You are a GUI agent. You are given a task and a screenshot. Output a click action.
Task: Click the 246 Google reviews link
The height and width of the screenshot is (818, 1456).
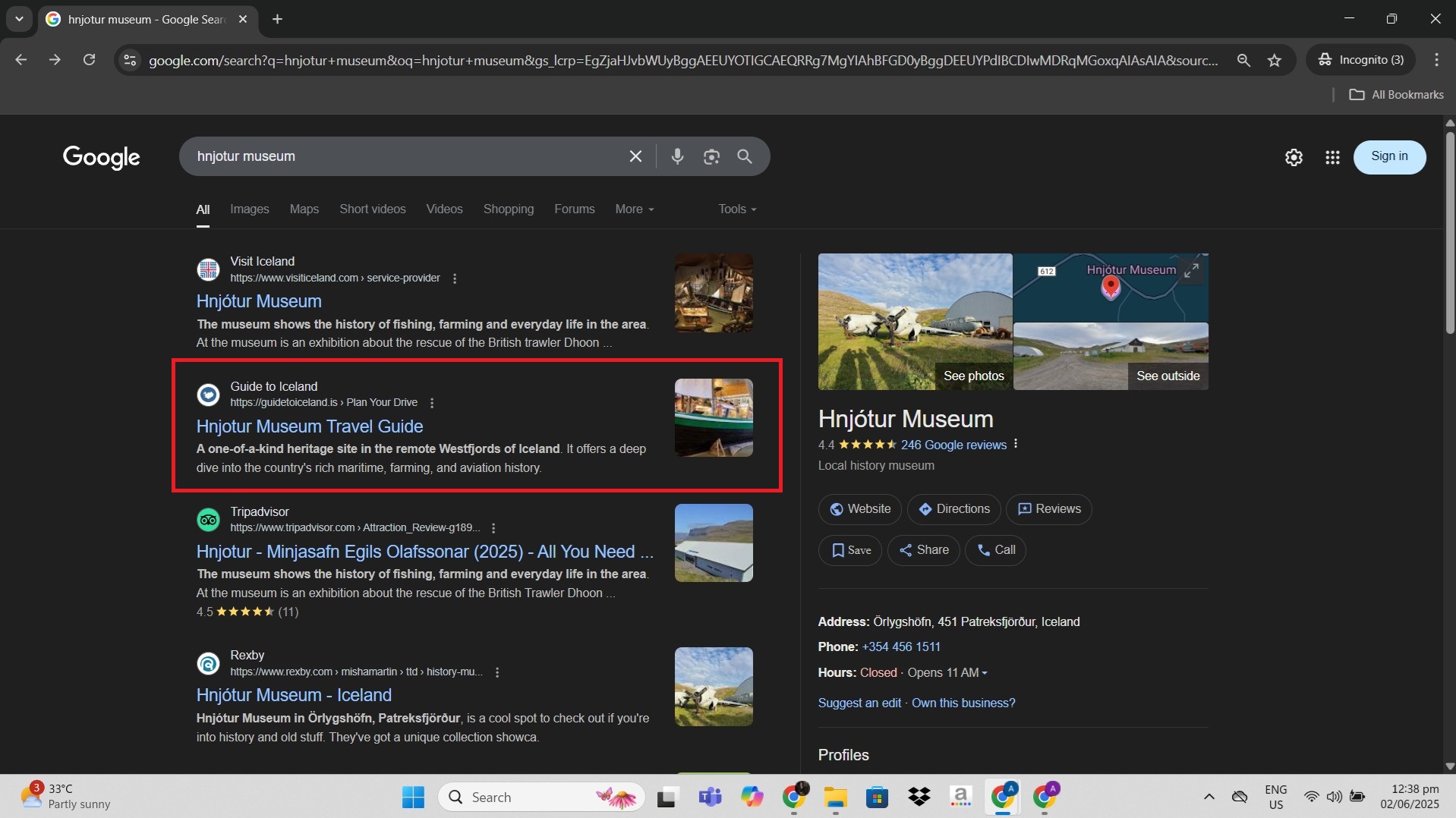[x=953, y=445]
